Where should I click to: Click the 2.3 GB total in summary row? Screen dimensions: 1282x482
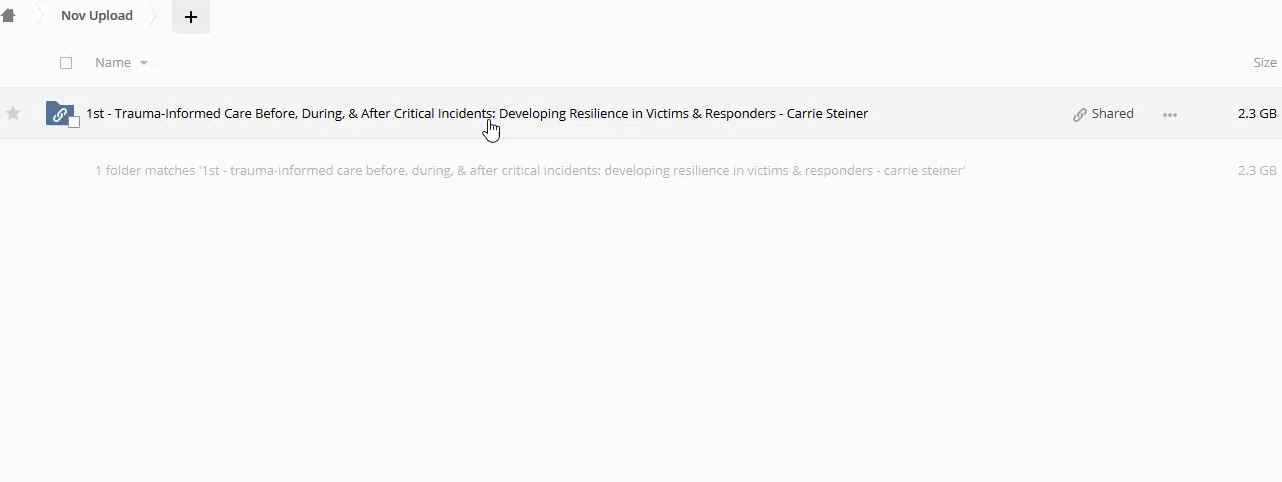tap(1256, 171)
